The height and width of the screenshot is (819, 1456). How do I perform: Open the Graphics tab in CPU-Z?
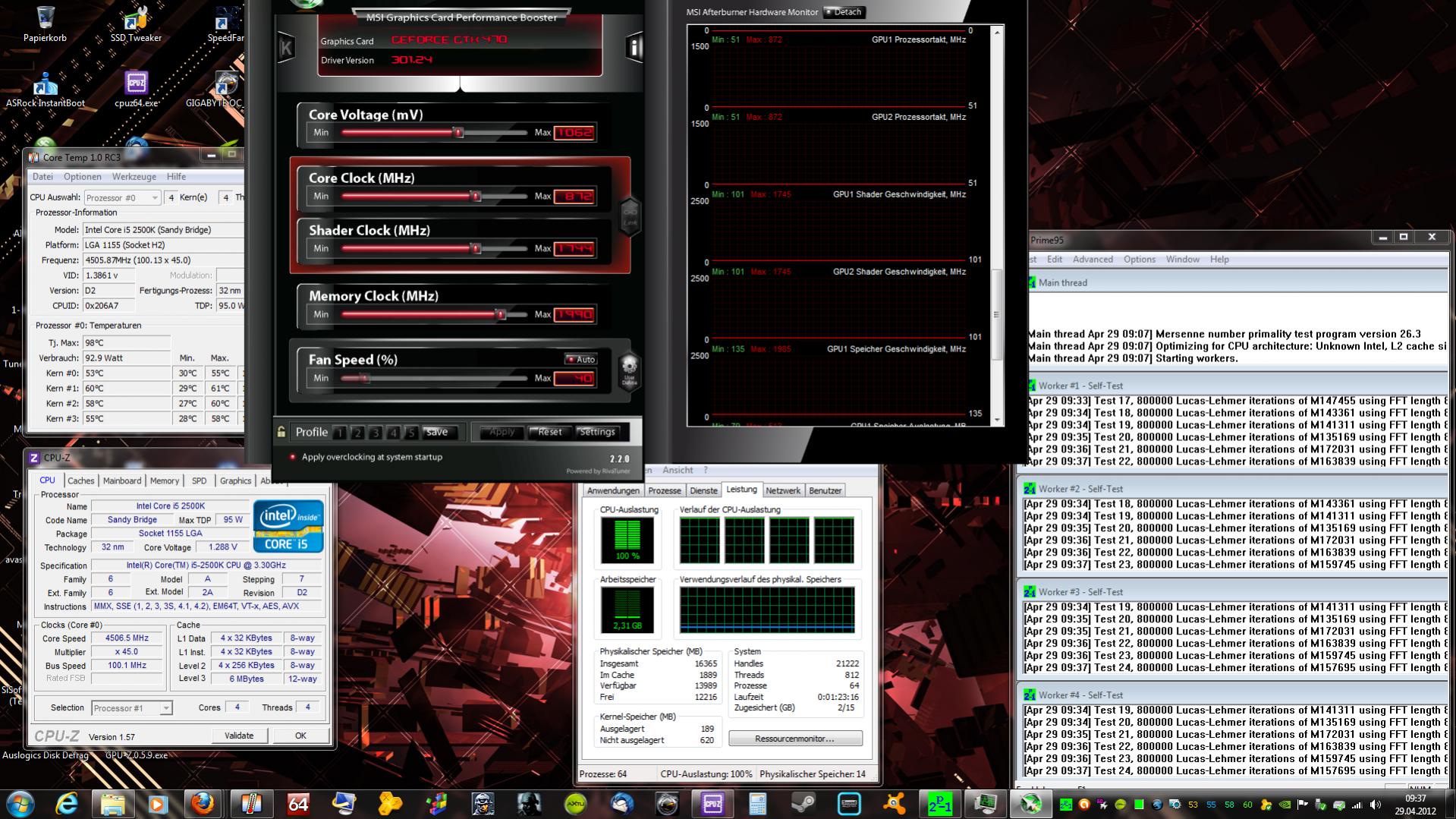[x=235, y=480]
